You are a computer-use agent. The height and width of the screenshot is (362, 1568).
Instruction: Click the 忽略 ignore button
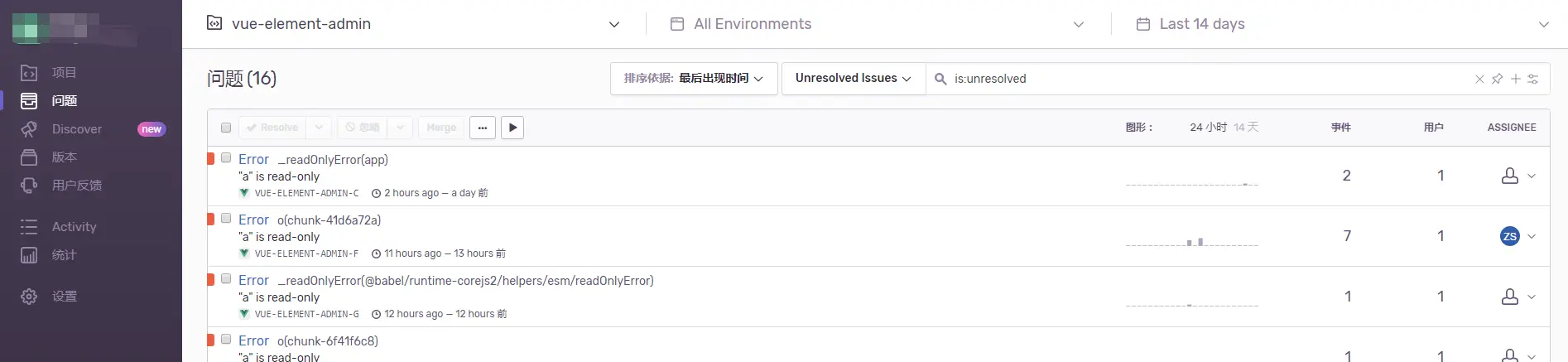point(363,128)
